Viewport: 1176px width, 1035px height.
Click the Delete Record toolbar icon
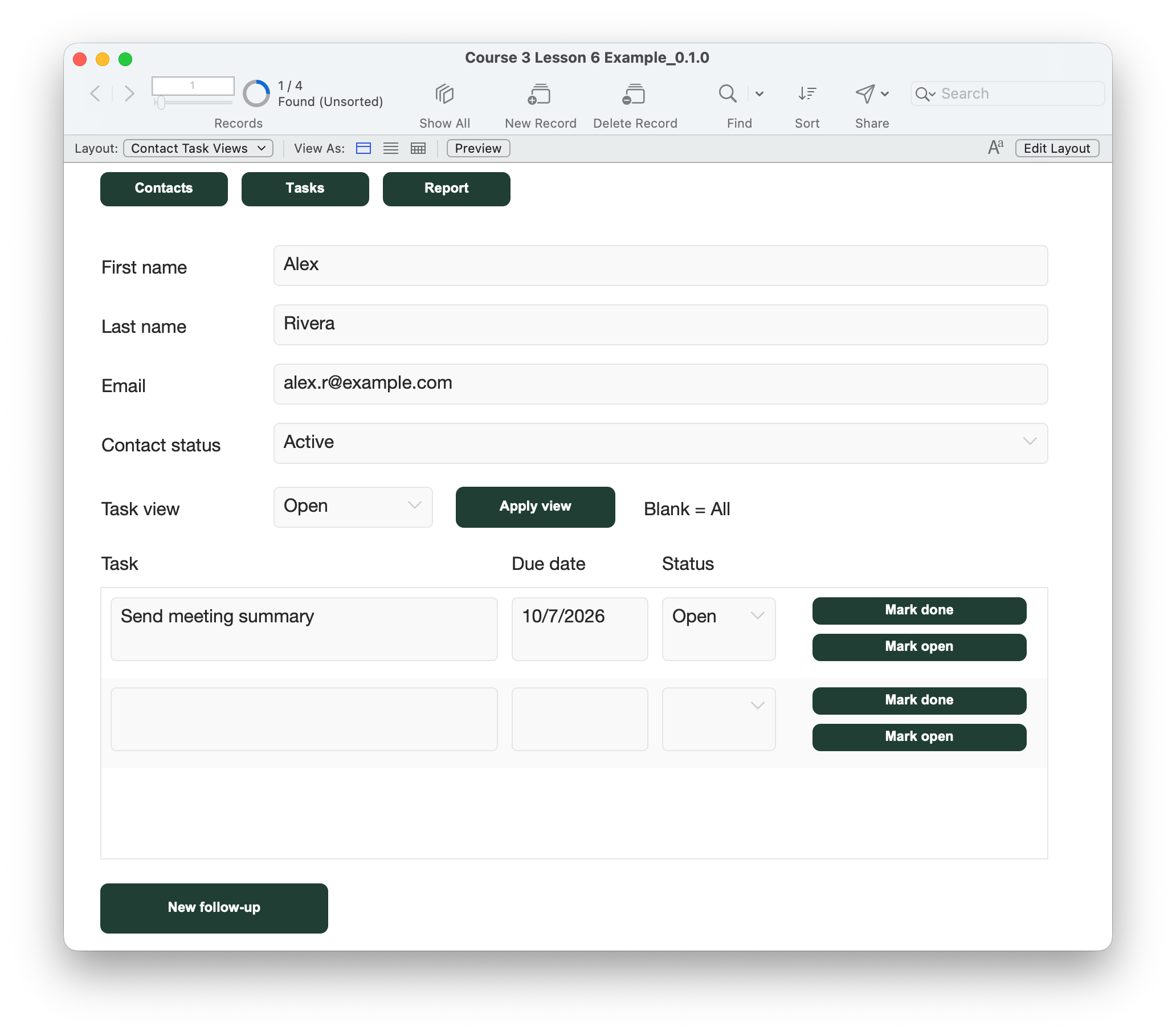[634, 94]
